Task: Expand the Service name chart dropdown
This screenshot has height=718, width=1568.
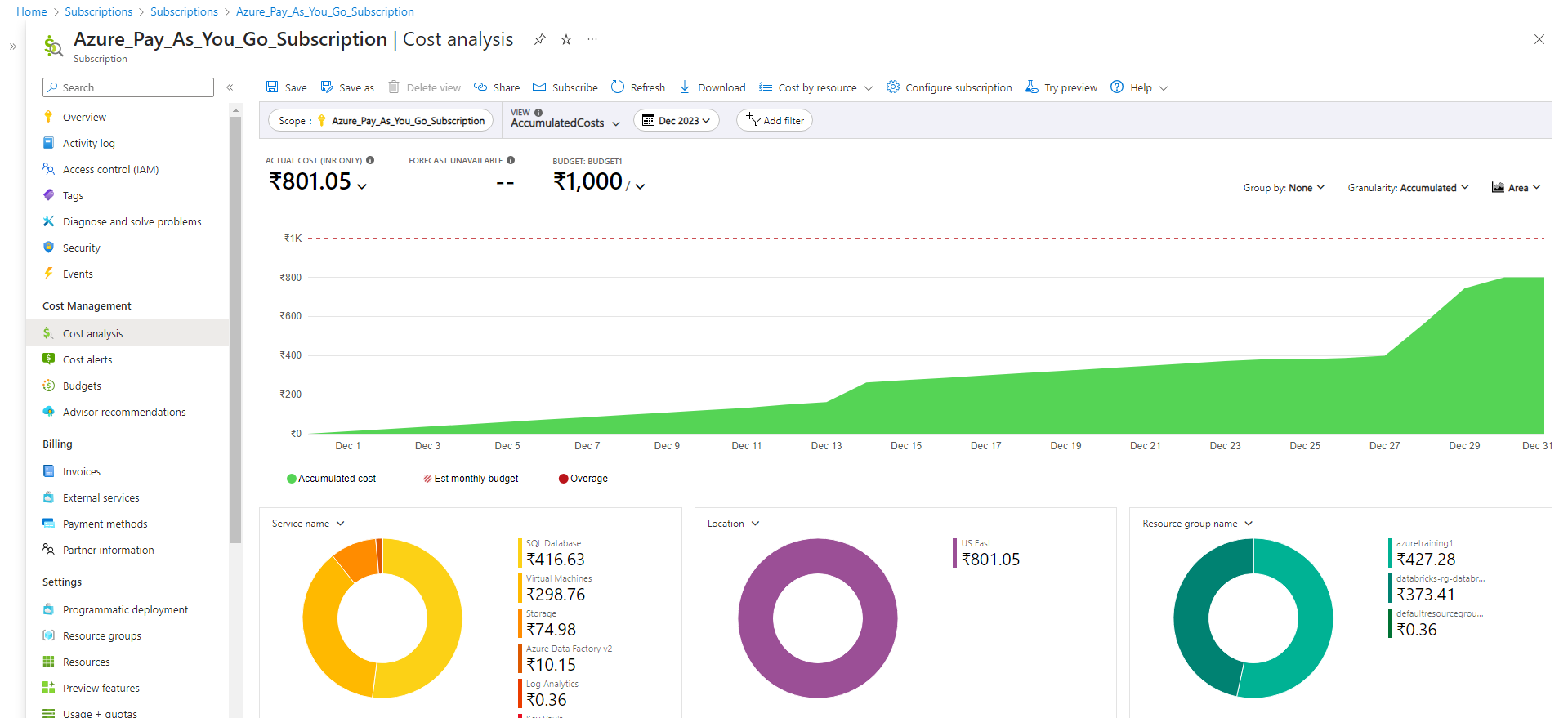Action: point(308,524)
